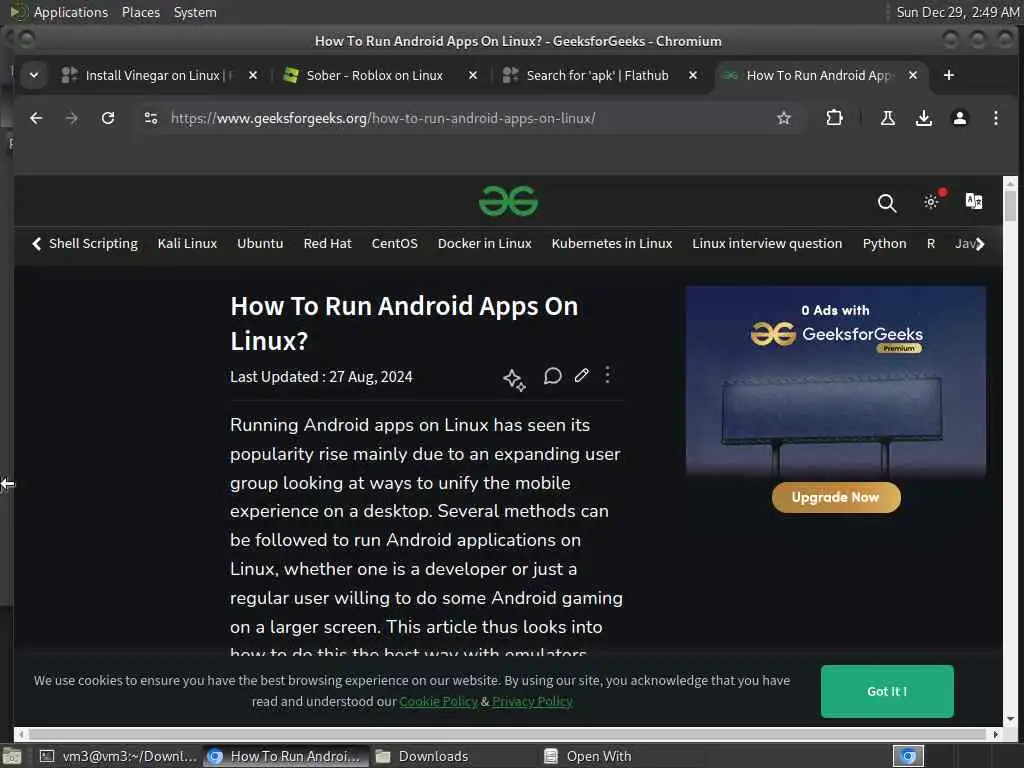1024x768 pixels.
Task: Open the R topic link
Action: [931, 244]
